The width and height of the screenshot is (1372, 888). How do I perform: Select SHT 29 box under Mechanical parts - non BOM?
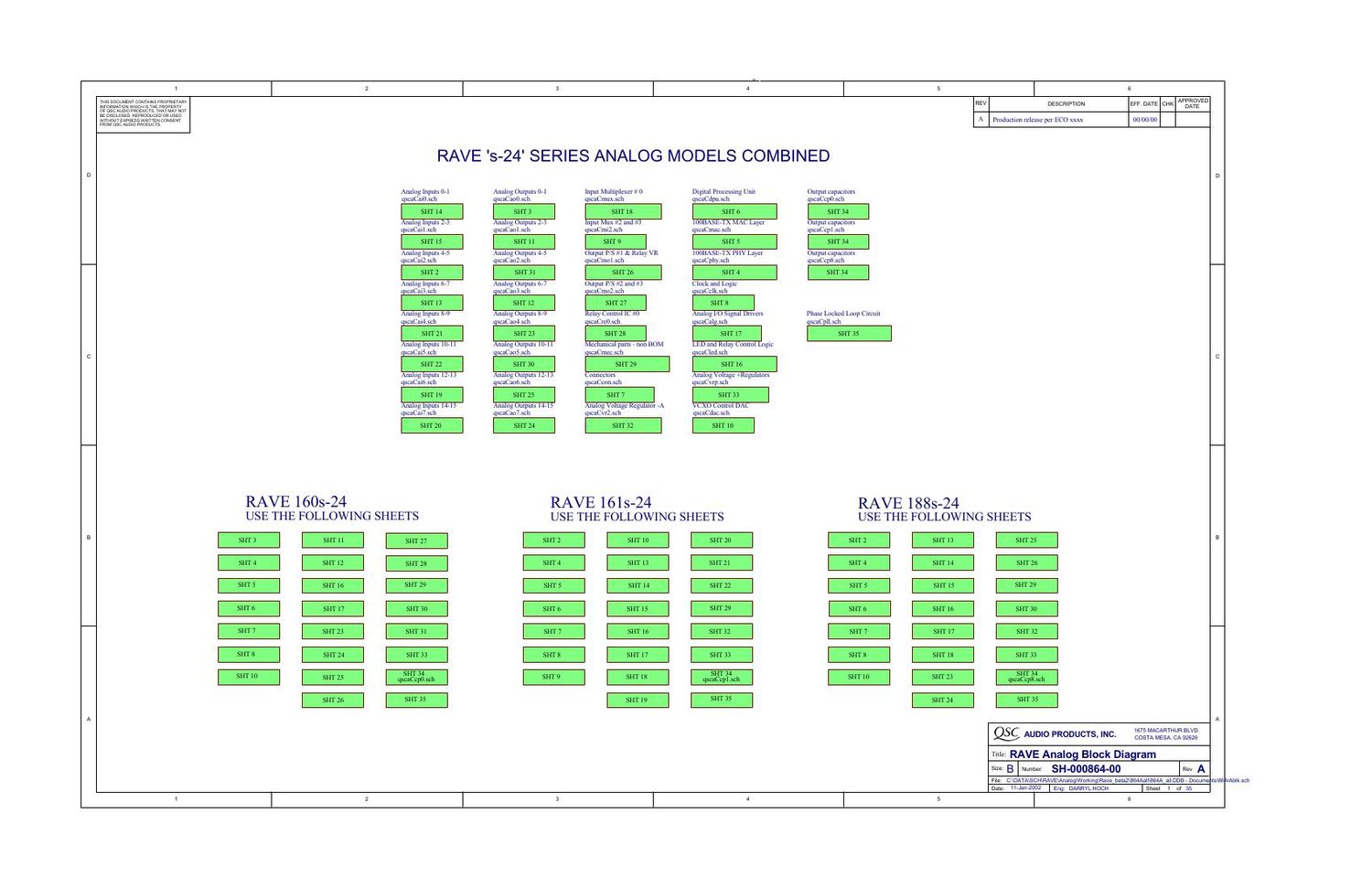coord(627,364)
